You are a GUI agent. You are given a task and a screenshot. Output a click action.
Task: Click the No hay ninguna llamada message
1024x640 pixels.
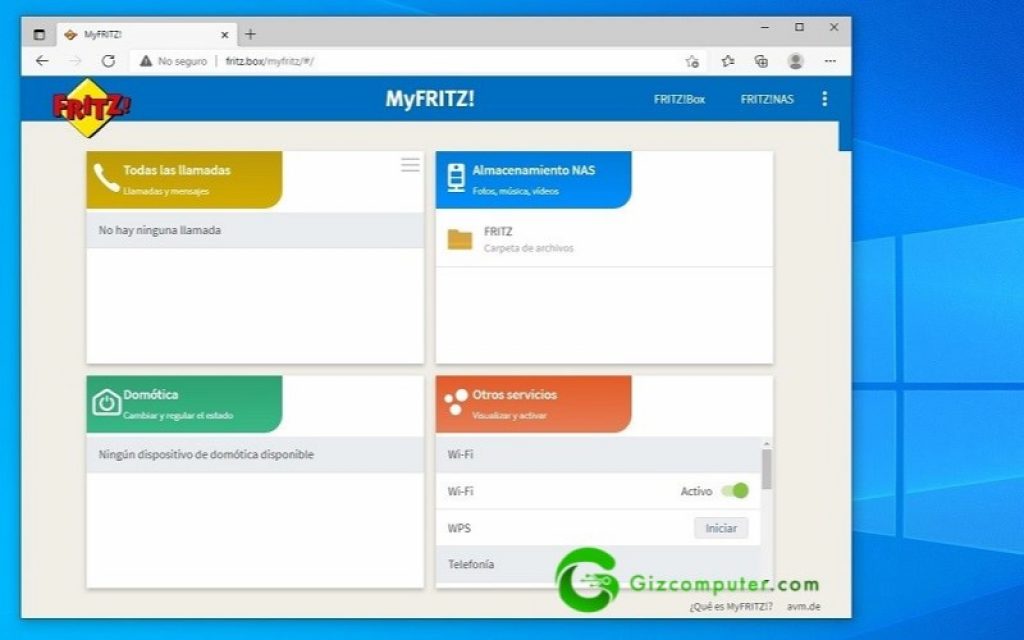pyautogui.click(x=159, y=230)
